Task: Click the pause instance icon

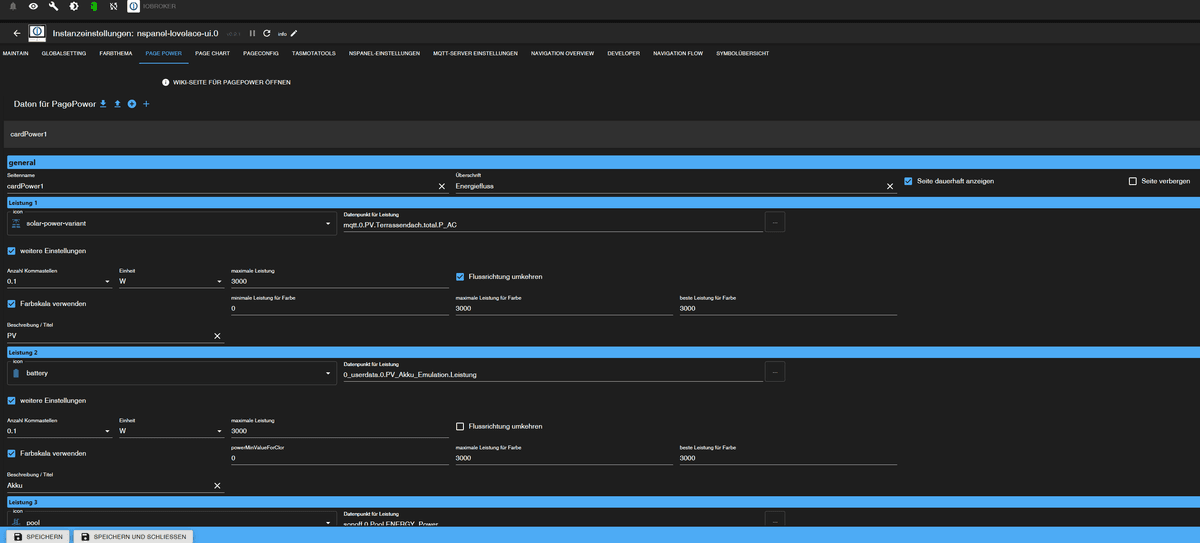Action: point(252,33)
